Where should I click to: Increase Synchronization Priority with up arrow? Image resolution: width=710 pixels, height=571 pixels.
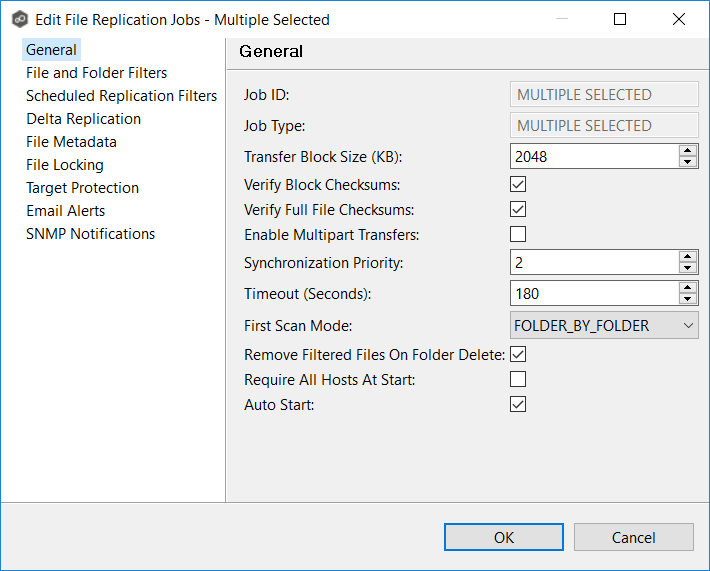[687, 256]
